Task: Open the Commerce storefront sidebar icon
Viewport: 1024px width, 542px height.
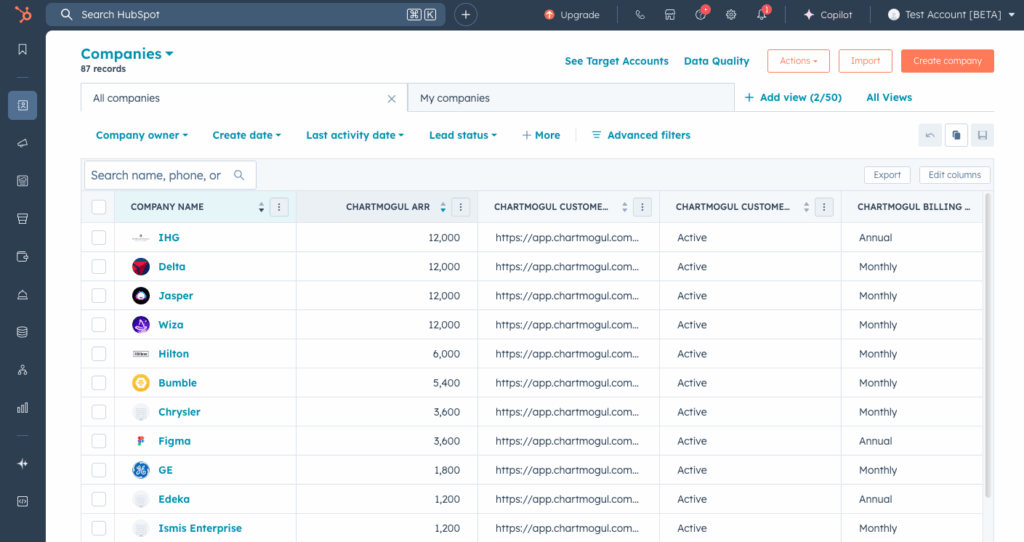Action: (x=23, y=219)
